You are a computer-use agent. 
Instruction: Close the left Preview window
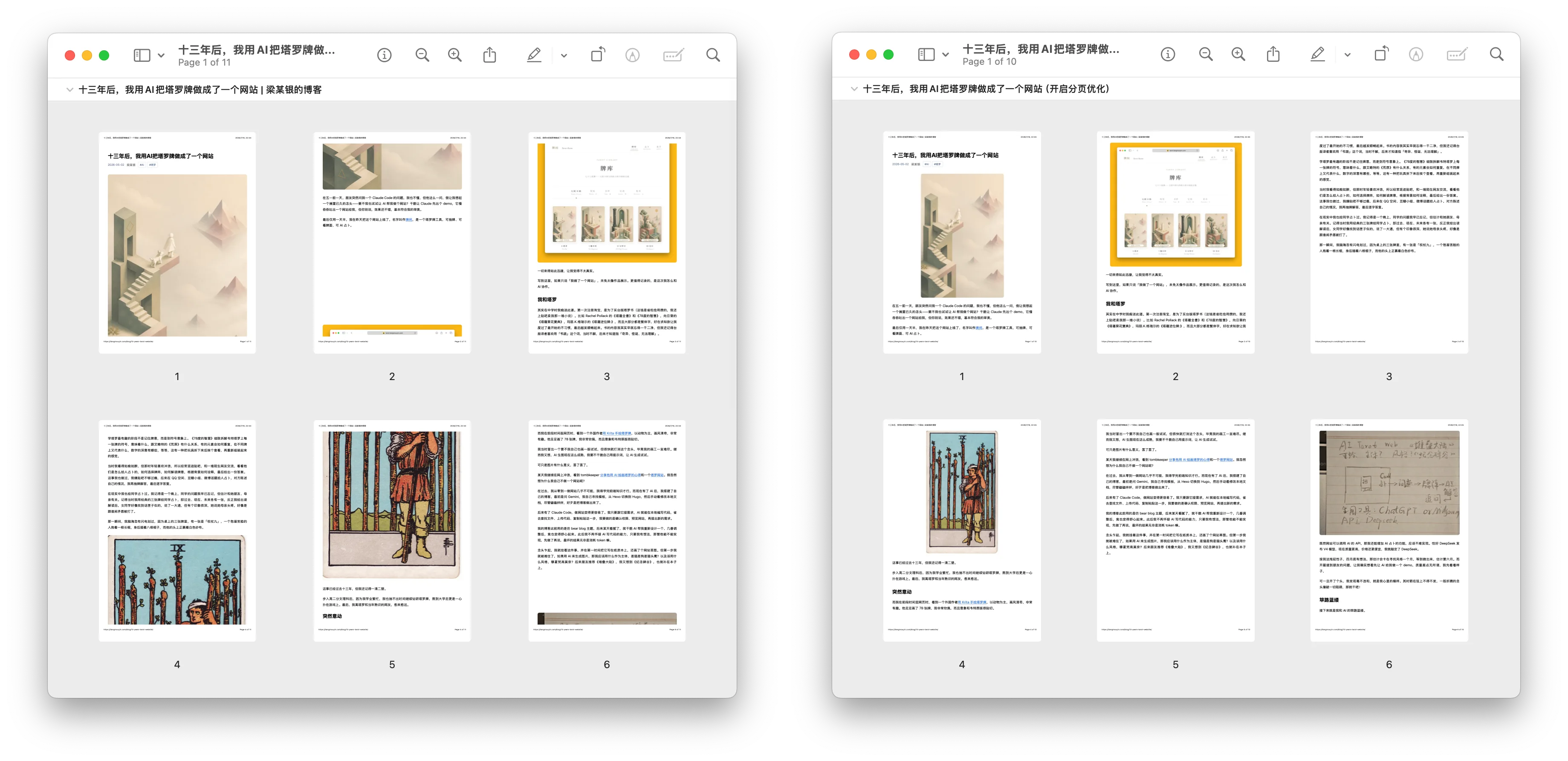(x=70, y=55)
